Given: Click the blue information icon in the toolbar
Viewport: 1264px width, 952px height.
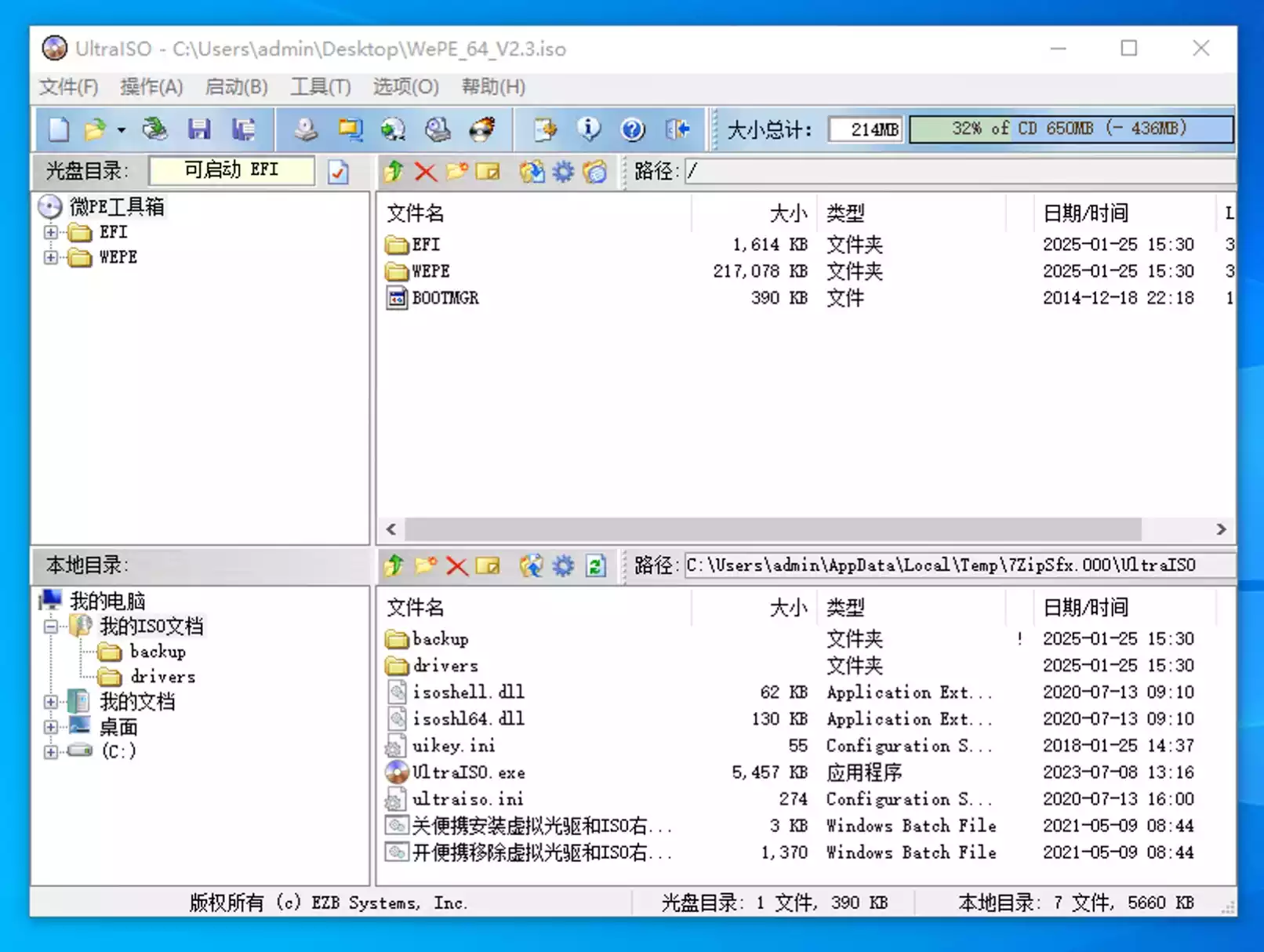Looking at the screenshot, I should (588, 129).
